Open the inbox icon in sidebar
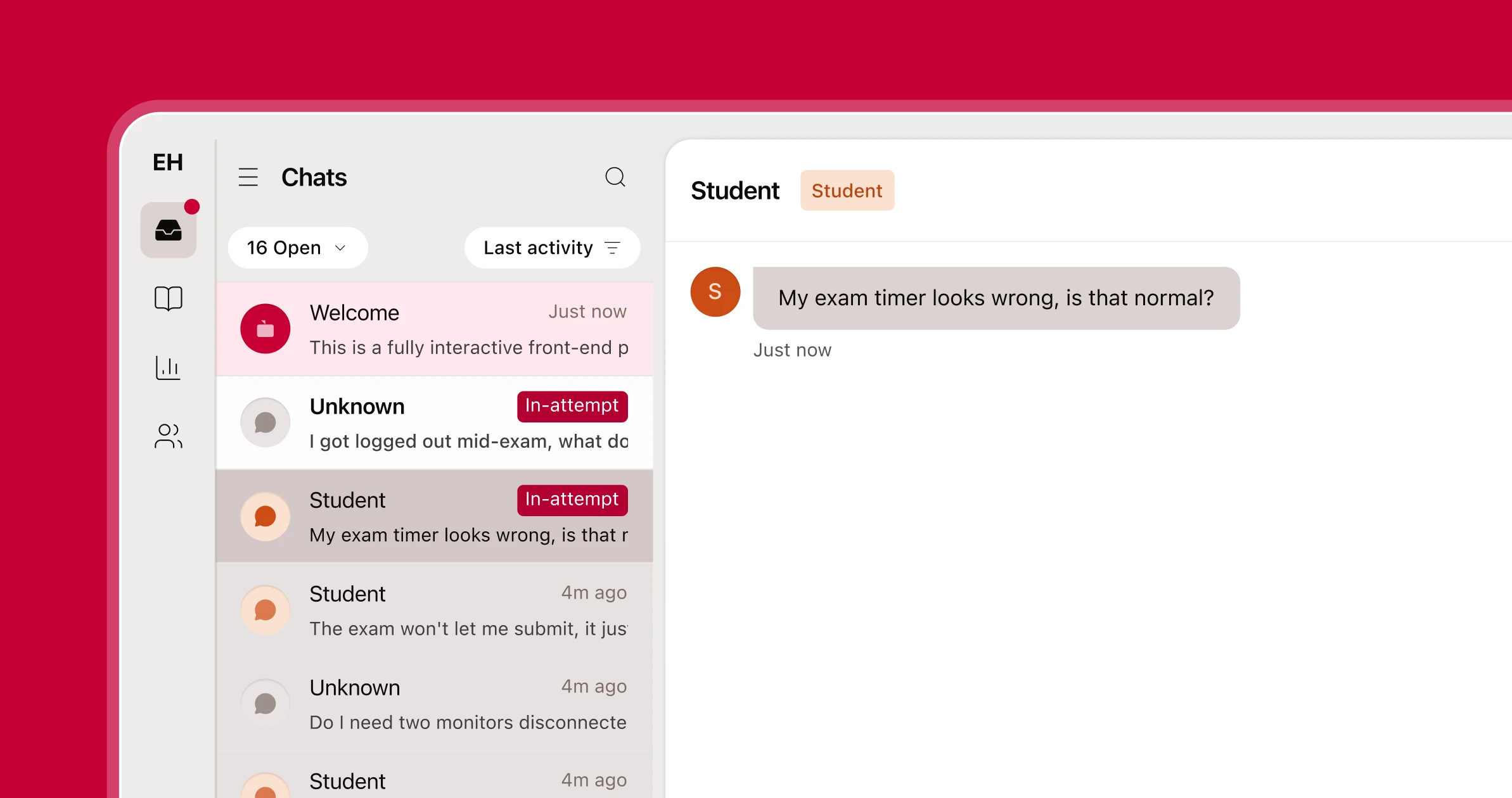This screenshot has height=798, width=1512. [x=168, y=230]
